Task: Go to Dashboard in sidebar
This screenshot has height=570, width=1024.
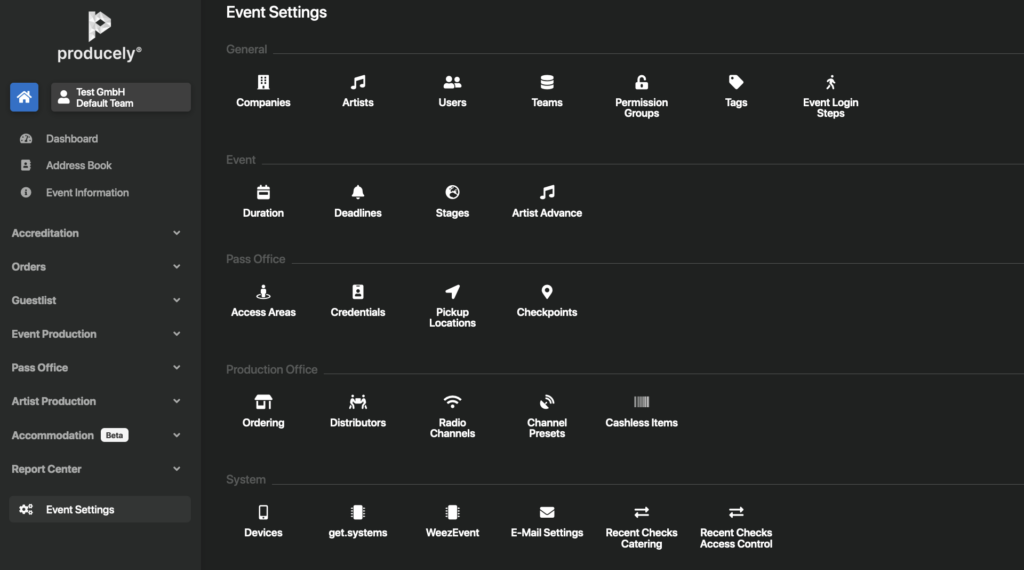Action: (71, 139)
